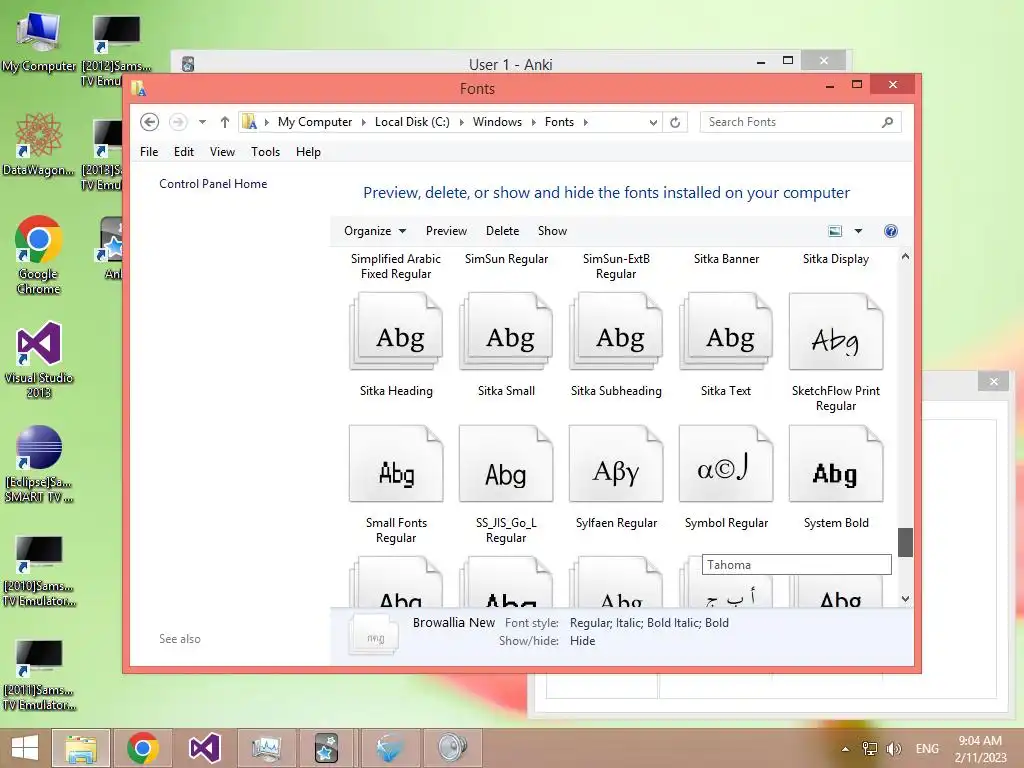Expand the arrow after Fonts breadcrumb
Screen dimensions: 1024x768
point(586,122)
